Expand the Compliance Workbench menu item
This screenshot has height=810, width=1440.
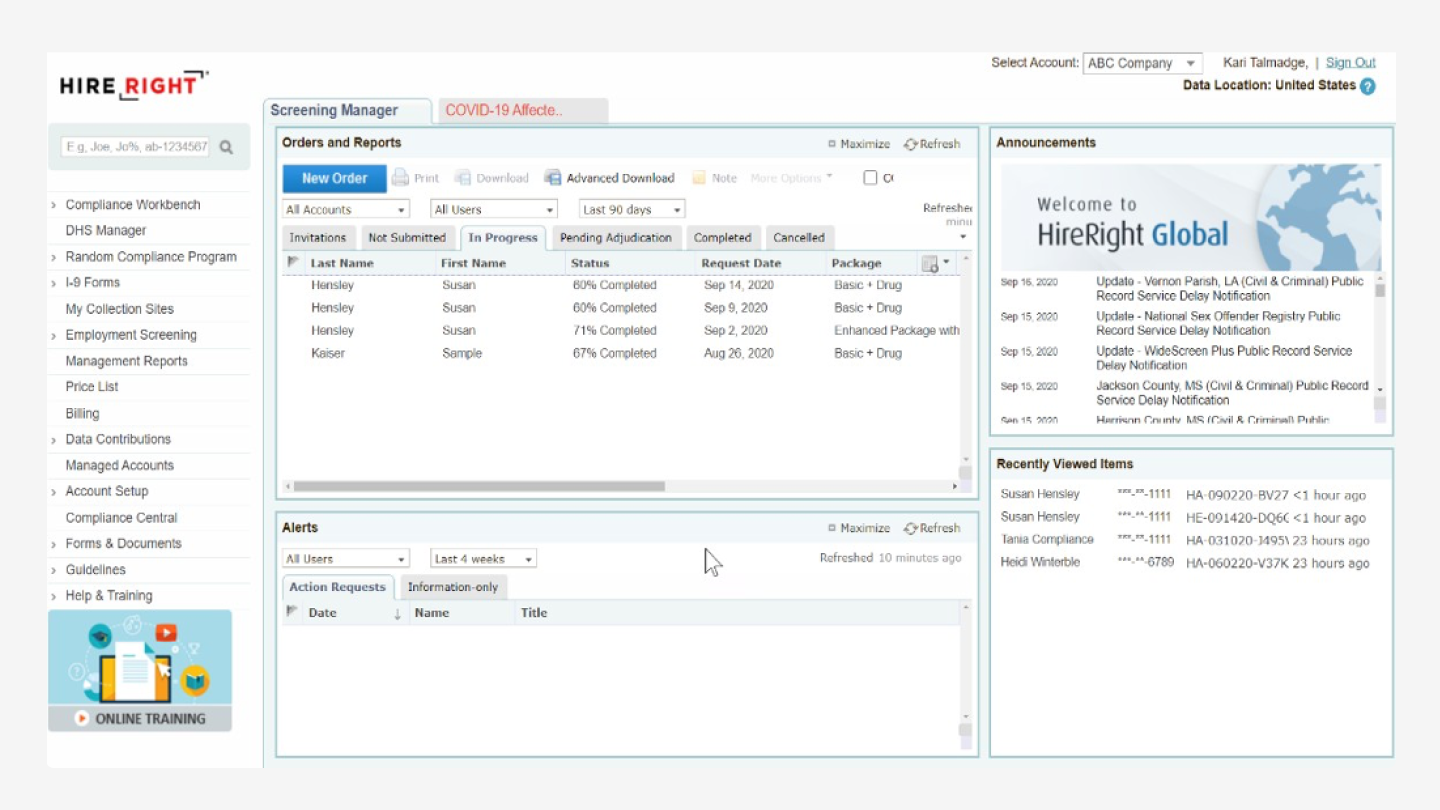point(132,205)
